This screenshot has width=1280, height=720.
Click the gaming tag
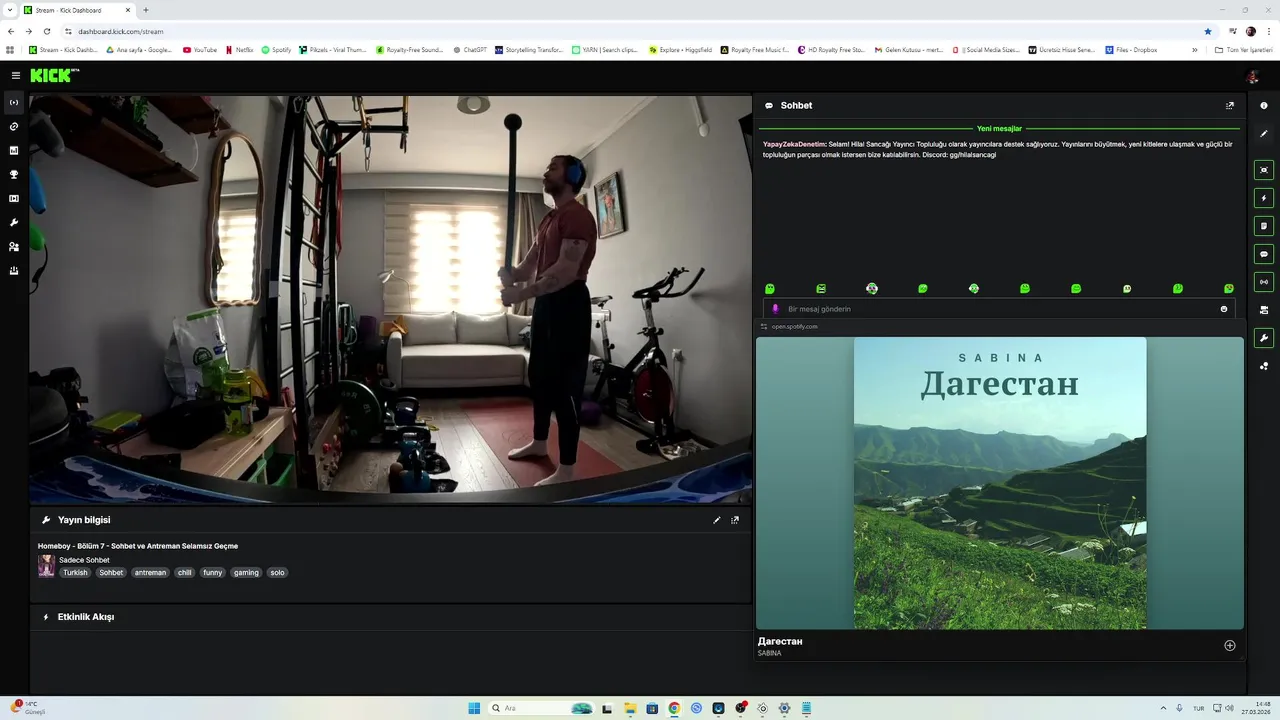tap(246, 573)
